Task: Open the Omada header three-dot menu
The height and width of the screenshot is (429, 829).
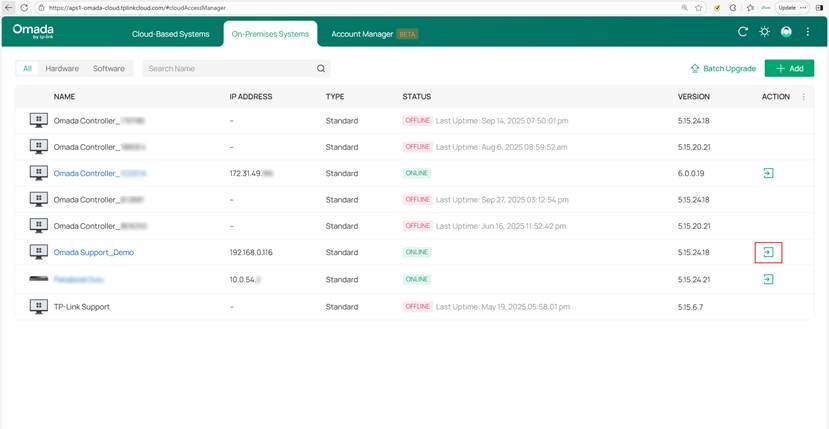Action: [x=808, y=32]
